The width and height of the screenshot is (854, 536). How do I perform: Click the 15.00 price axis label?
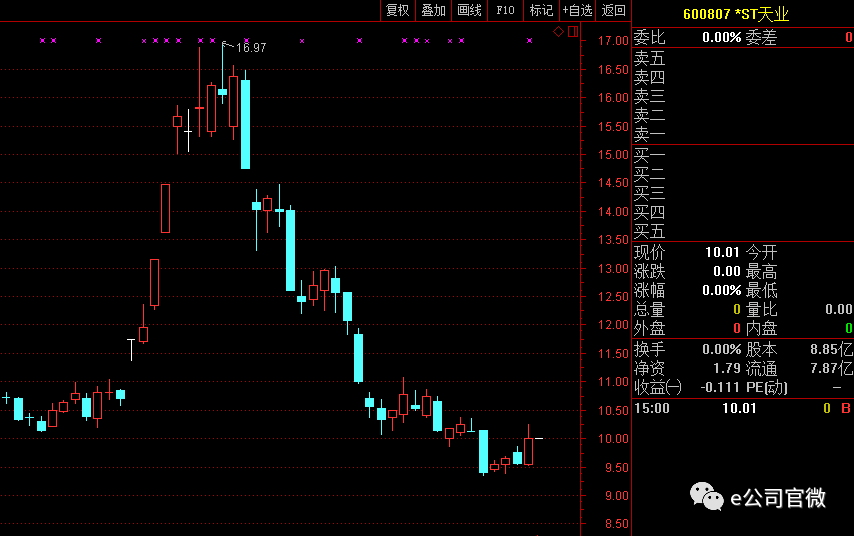coord(613,155)
